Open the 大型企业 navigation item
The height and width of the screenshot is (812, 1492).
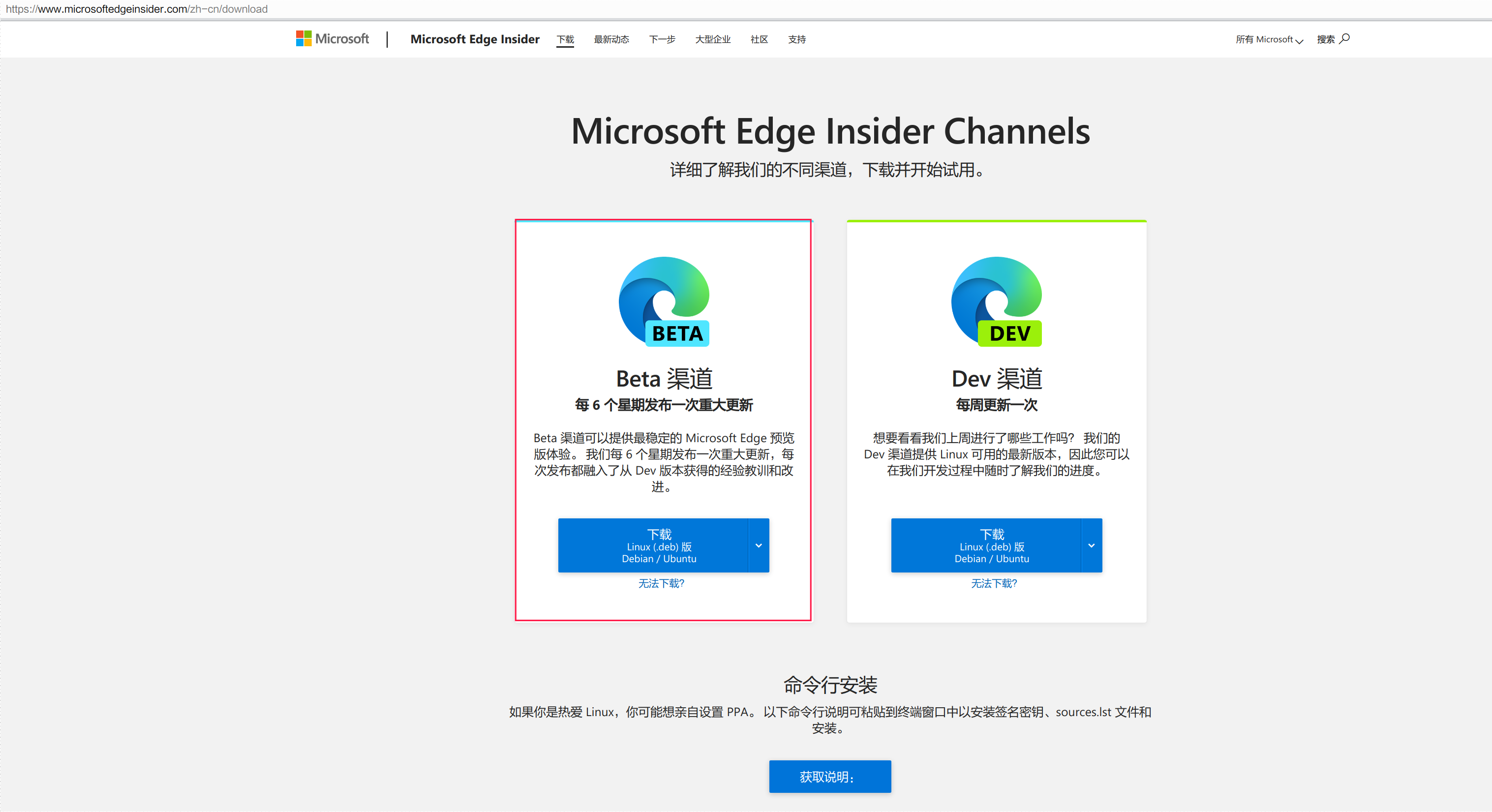712,39
